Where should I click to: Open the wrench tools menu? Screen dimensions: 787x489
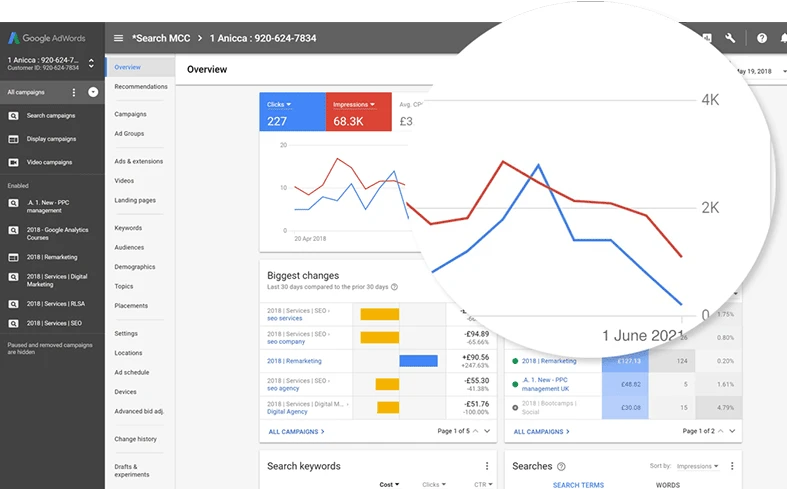point(730,38)
